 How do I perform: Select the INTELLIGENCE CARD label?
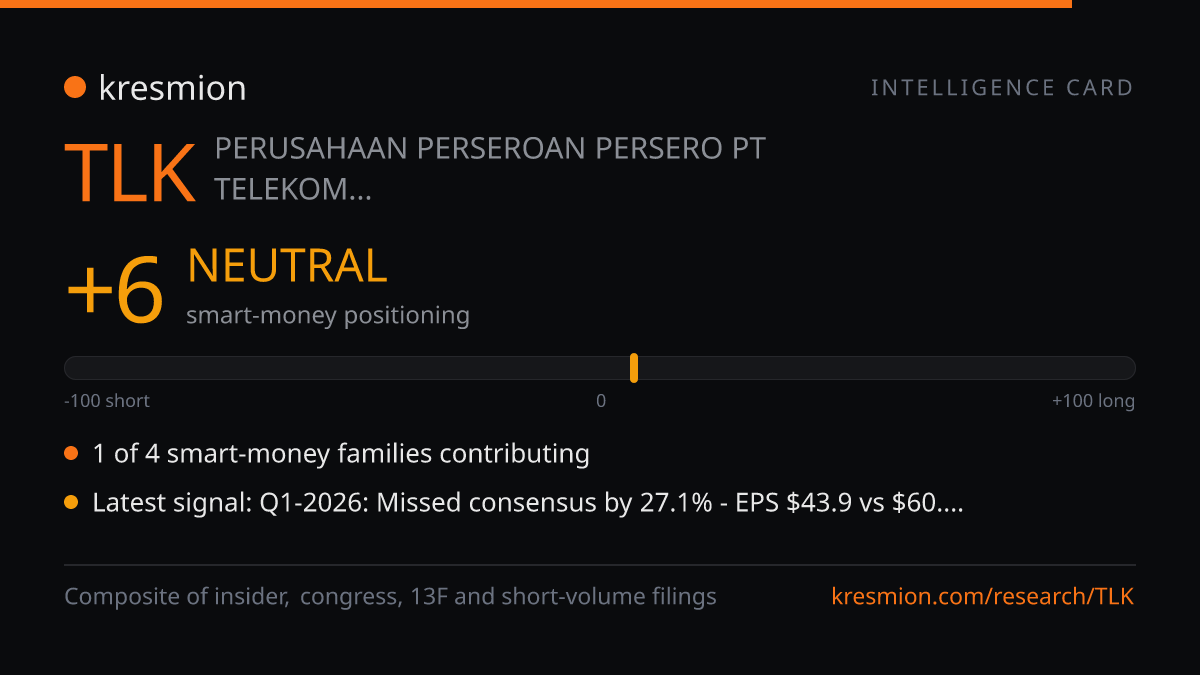[x=1002, y=88]
